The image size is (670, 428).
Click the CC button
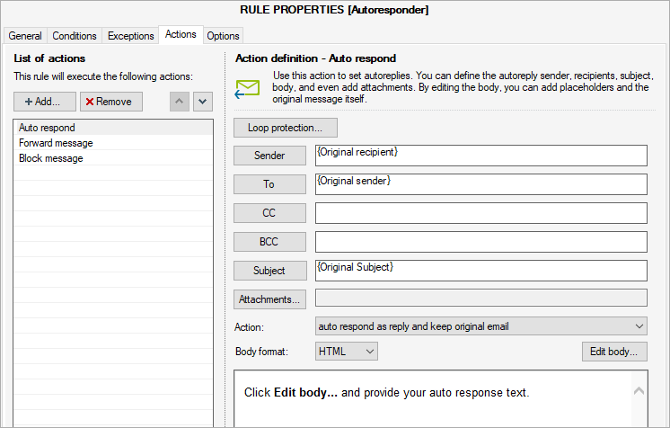click(270, 213)
